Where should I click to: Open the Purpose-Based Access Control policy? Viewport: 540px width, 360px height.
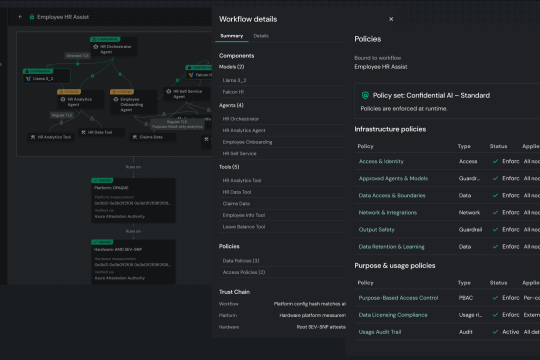click(x=398, y=298)
